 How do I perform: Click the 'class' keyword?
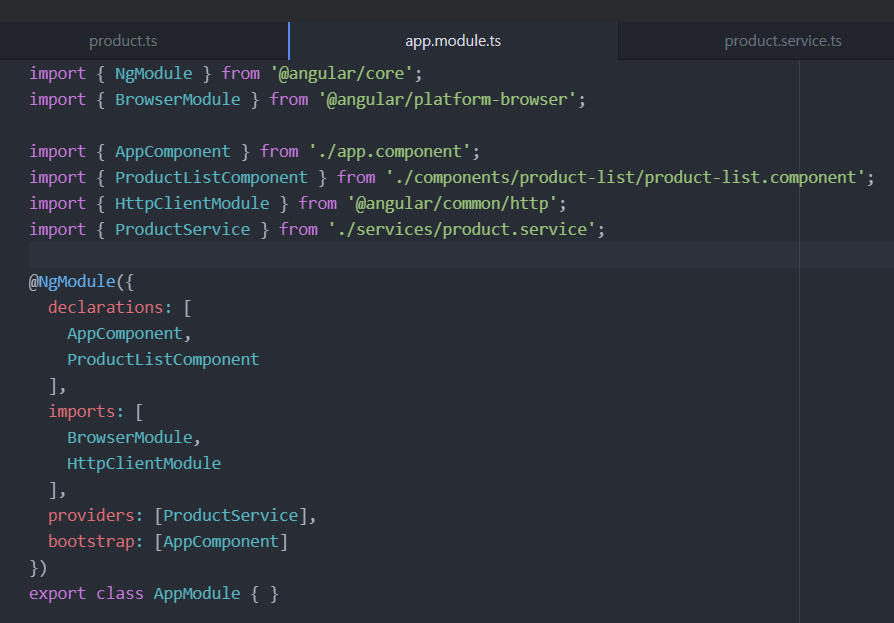coord(120,594)
